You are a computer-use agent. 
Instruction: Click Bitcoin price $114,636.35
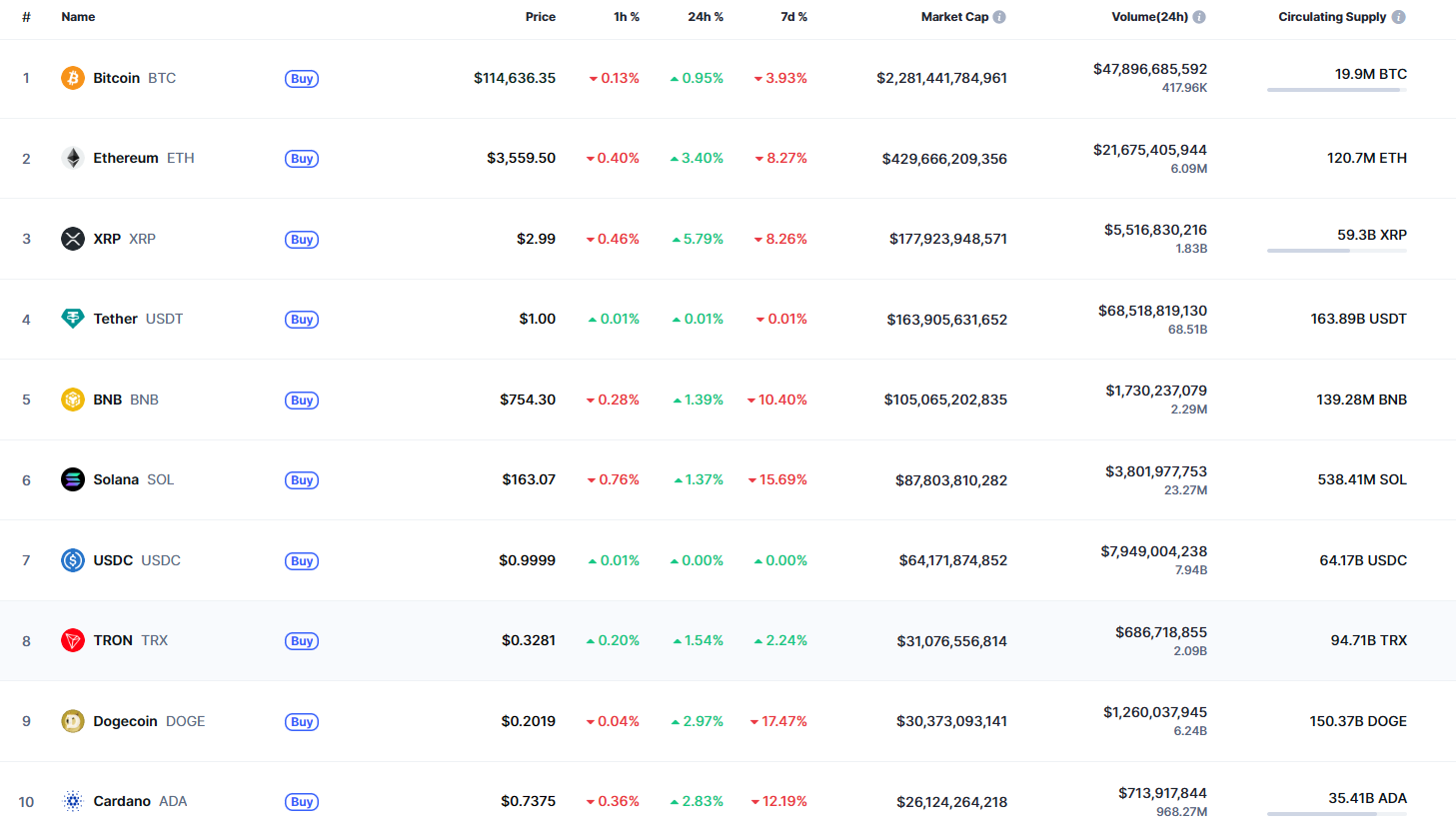[515, 78]
